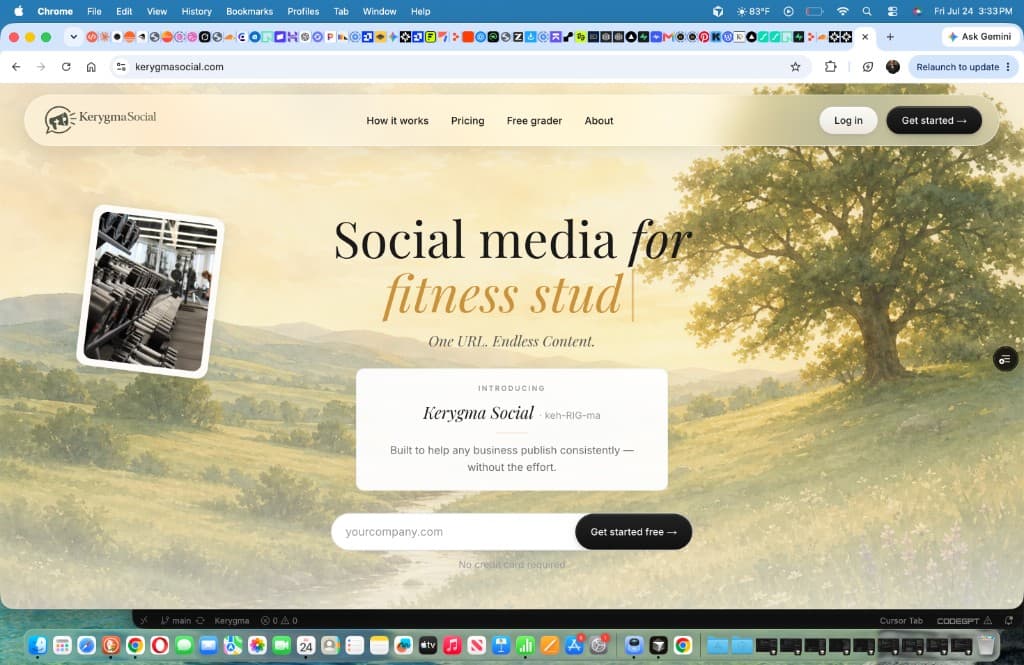The height and width of the screenshot is (665, 1024).
Task: Open Messages from the Dock
Action: click(x=184, y=645)
